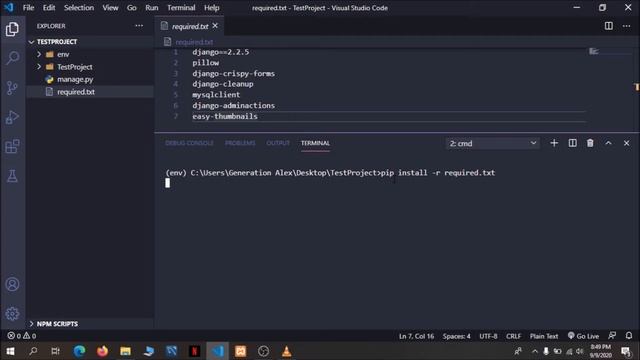This screenshot has height=360, width=640.
Task: Select the required.txt editor tab
Action: tap(189, 26)
